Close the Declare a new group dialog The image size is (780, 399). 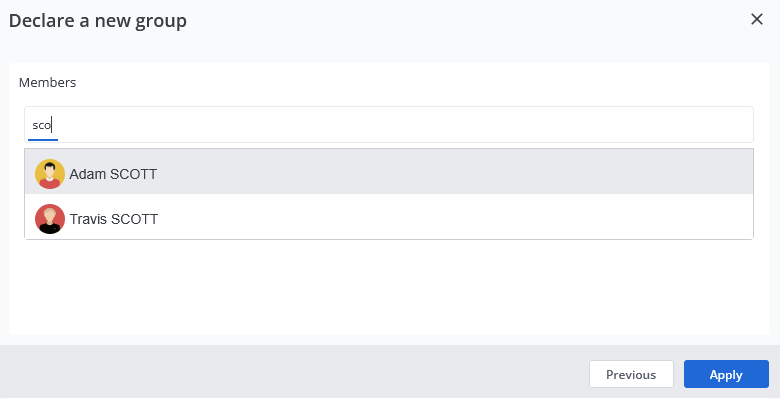click(757, 19)
